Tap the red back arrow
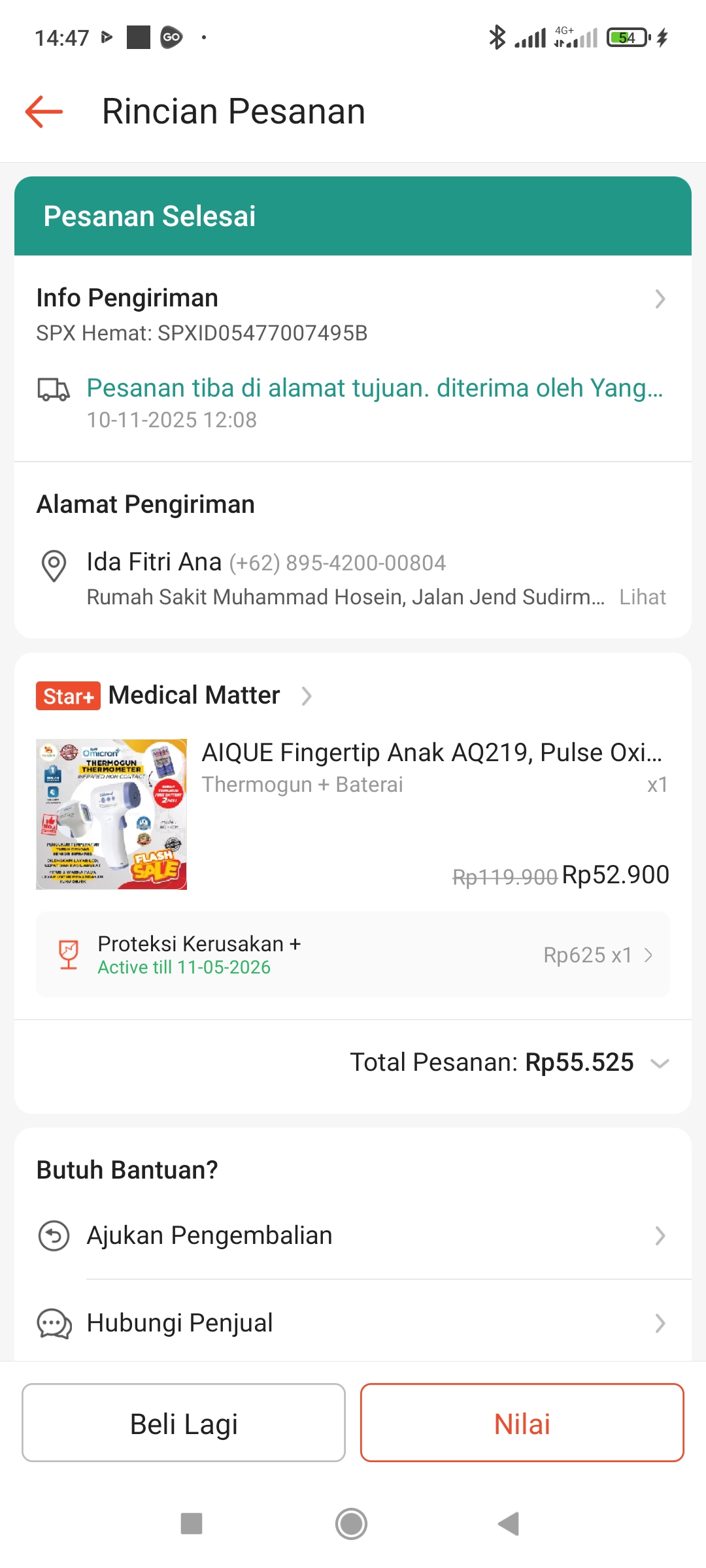Image resolution: width=706 pixels, height=1568 pixels. click(x=44, y=112)
